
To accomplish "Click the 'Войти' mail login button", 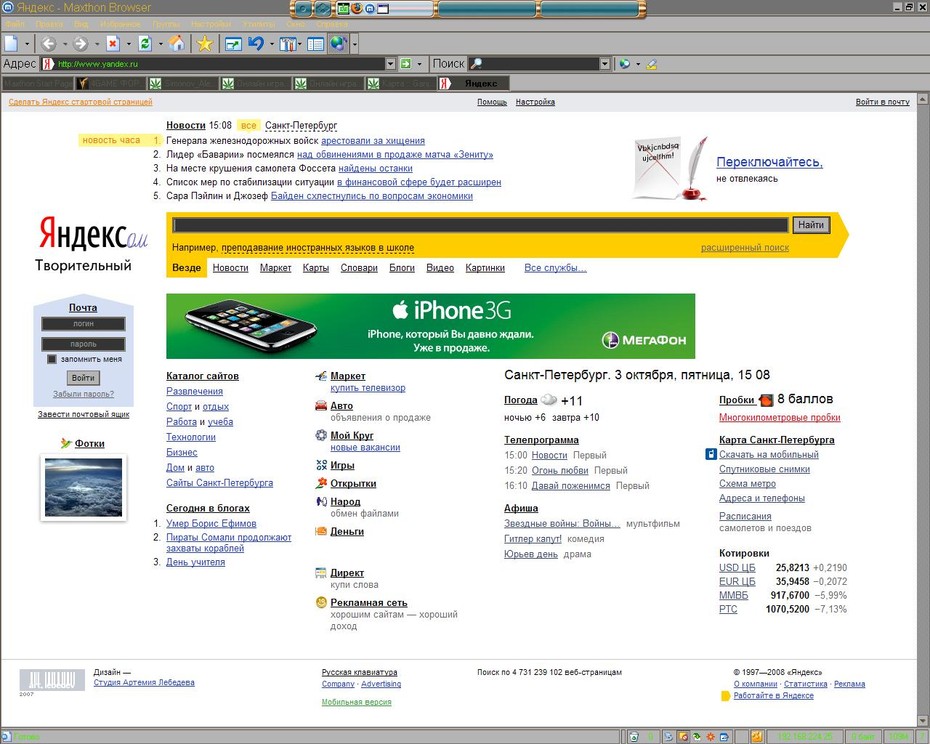I will (83, 378).
